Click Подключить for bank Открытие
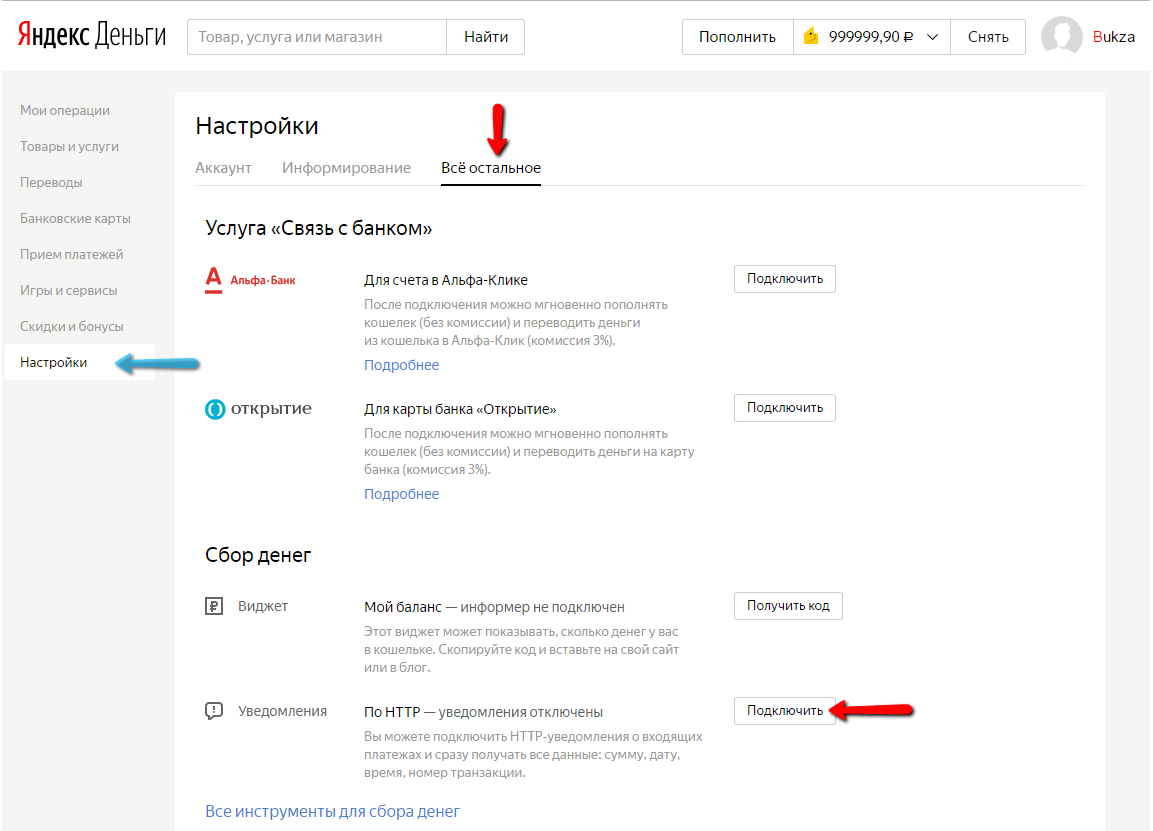Viewport: 1153px width, 831px height. pos(785,407)
